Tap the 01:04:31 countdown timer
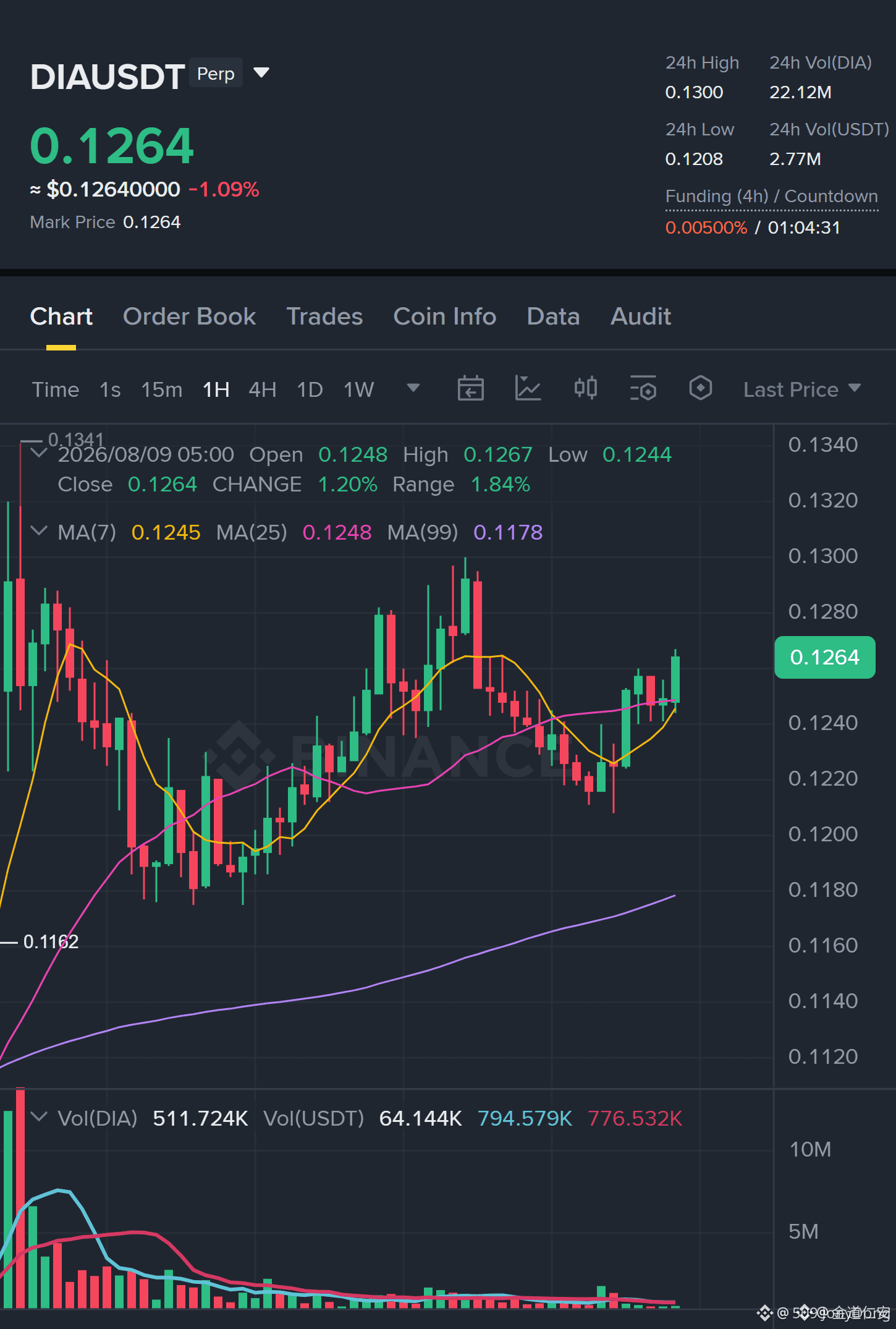 click(x=804, y=227)
